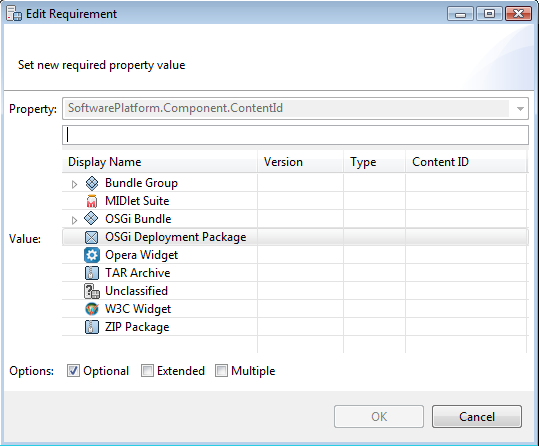Click the MIDlet Suite icon

92,201
